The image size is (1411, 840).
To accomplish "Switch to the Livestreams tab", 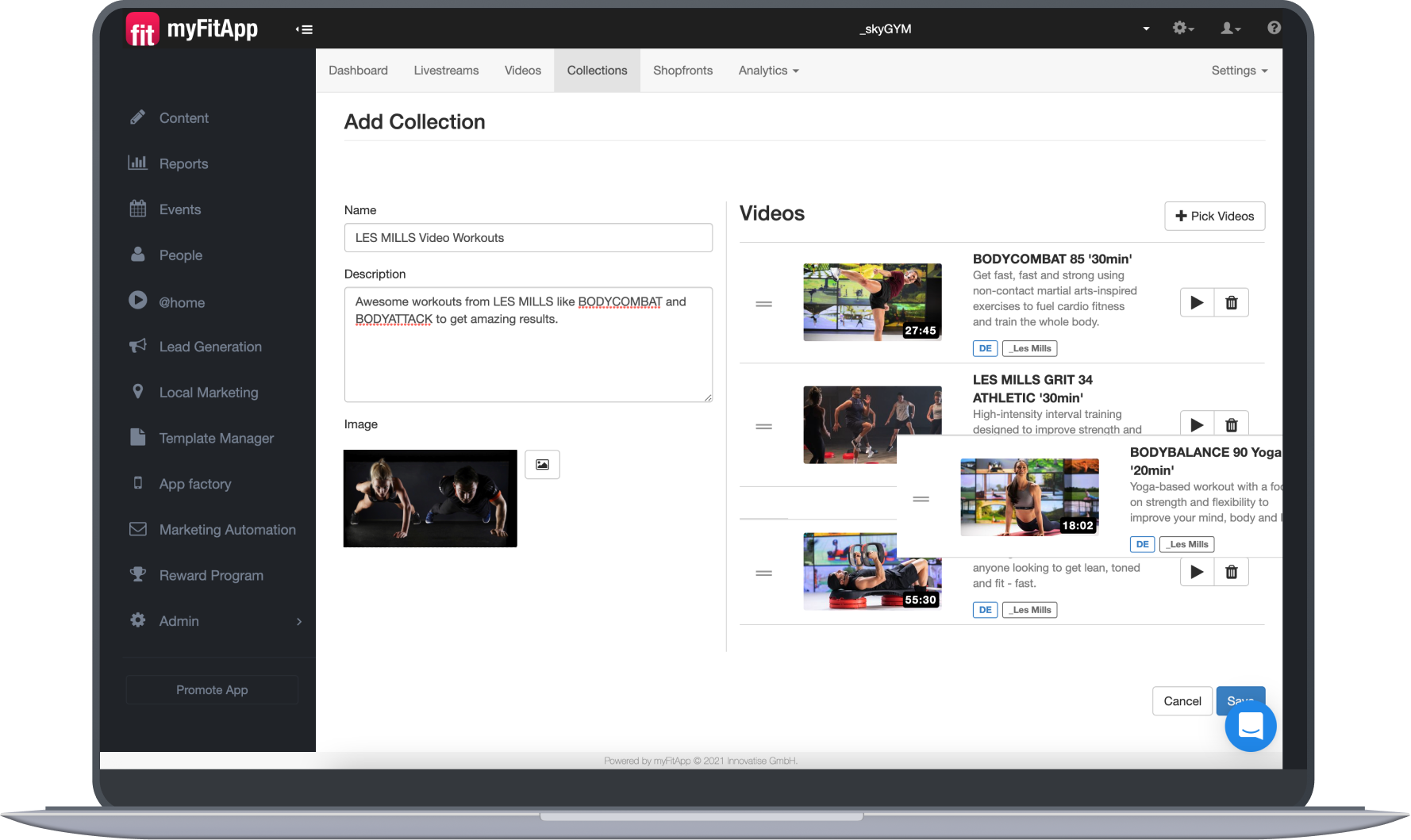I will click(447, 71).
